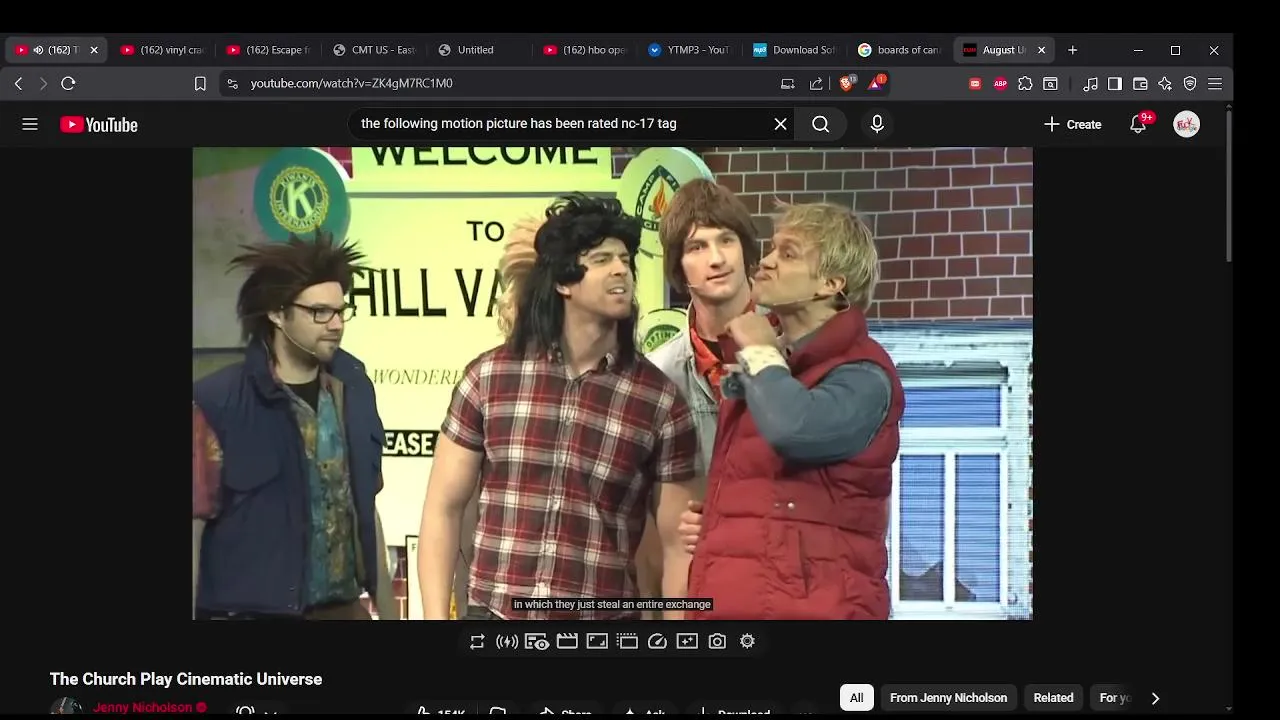The image size is (1280, 720).
Task: Open Brave VPN shield icon
Action: pyautogui.click(x=1190, y=84)
